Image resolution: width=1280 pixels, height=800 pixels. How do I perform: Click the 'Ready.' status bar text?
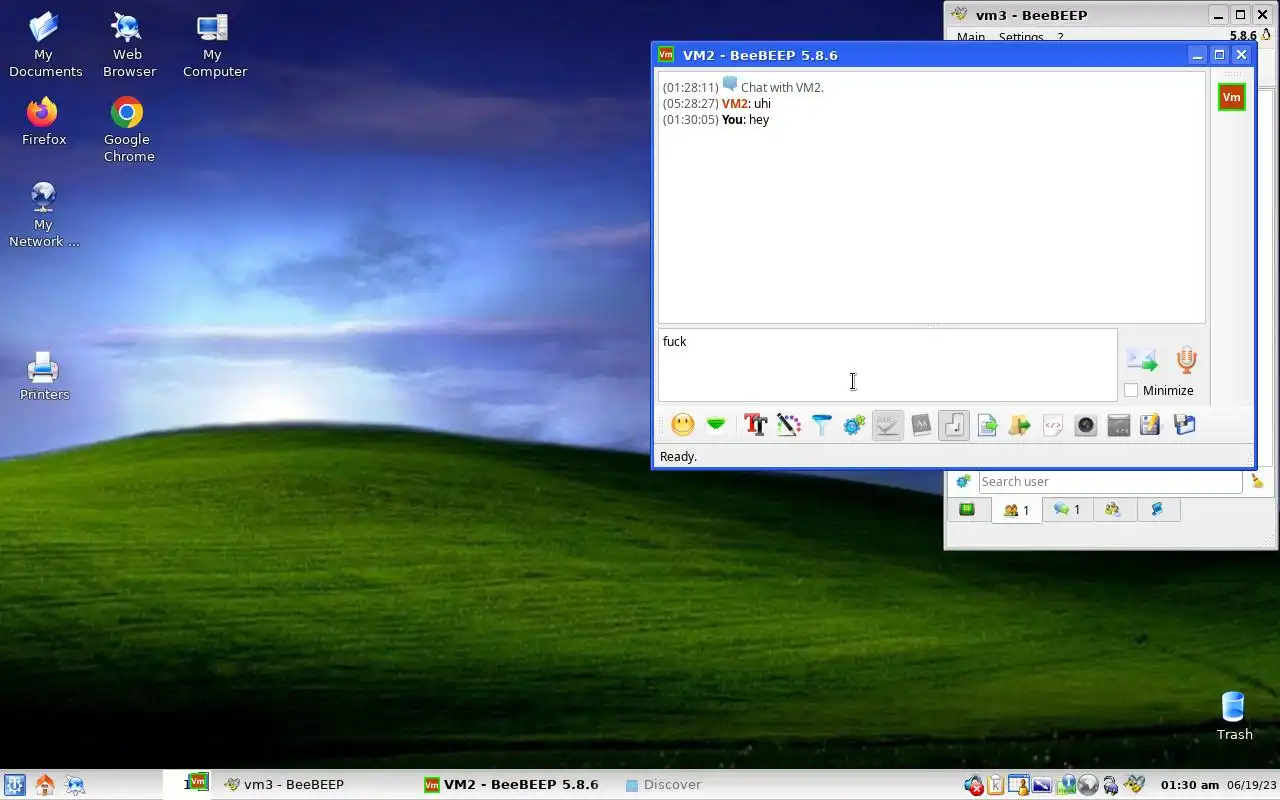(678, 456)
